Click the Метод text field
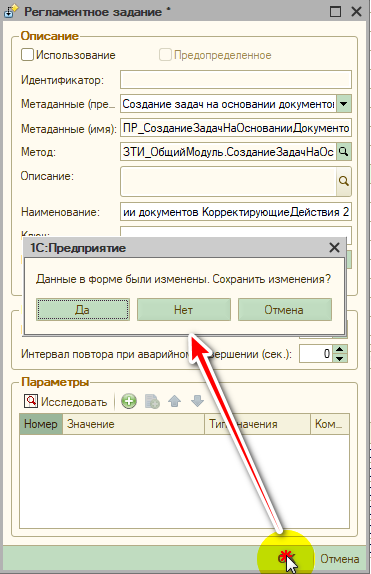The height and width of the screenshot is (574, 371). pyautogui.click(x=229, y=152)
